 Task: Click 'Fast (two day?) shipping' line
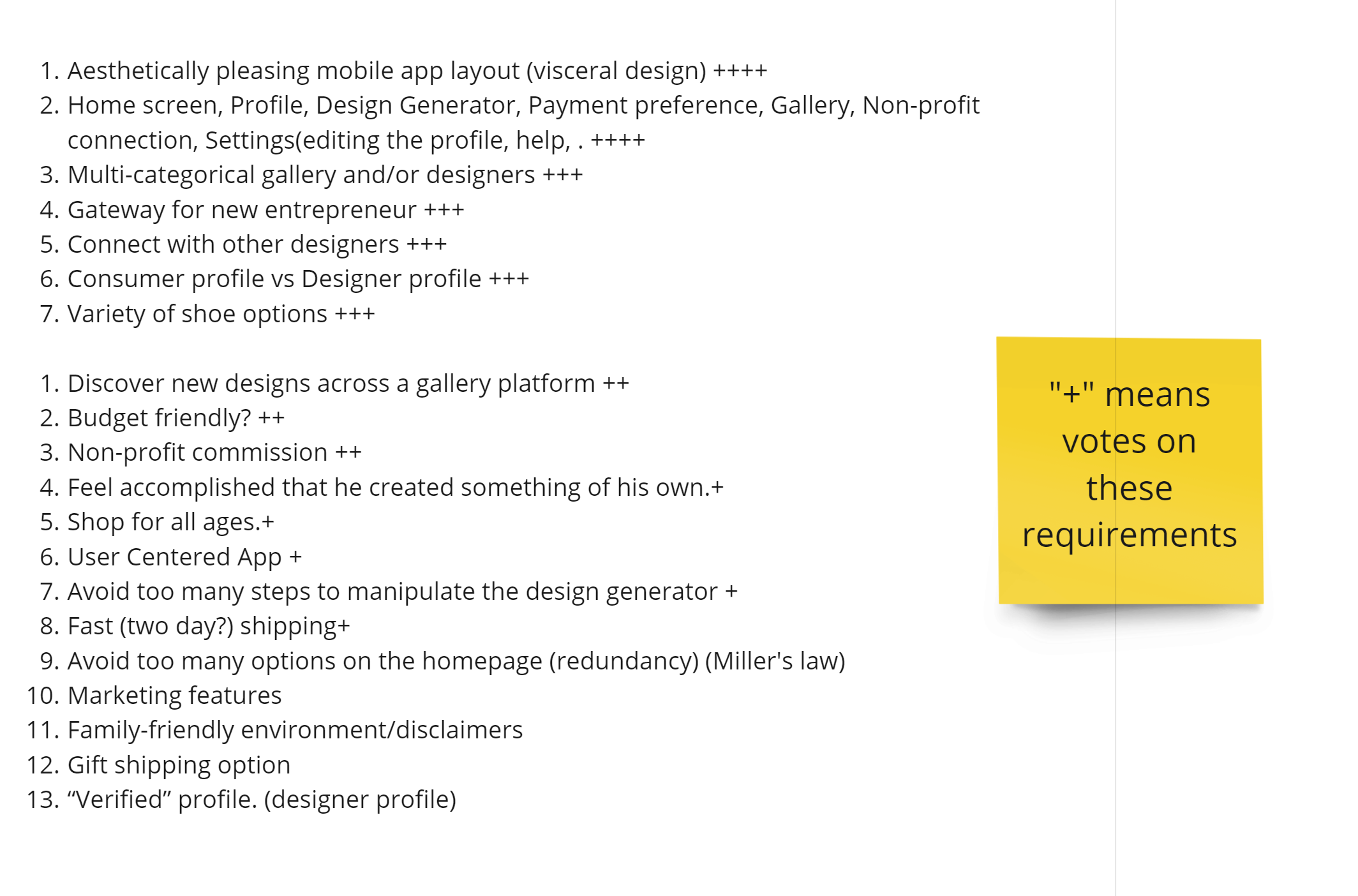click(209, 626)
